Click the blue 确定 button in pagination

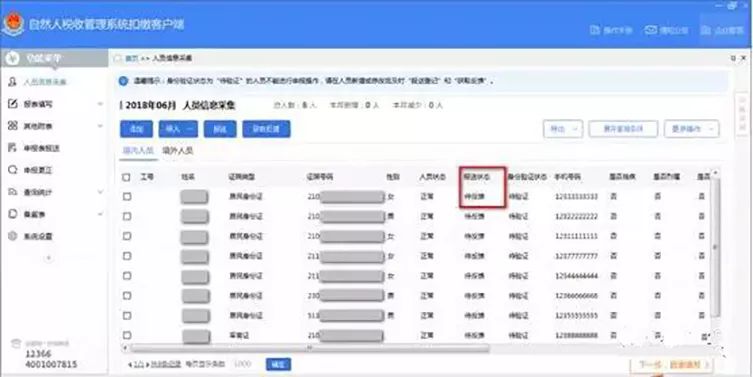(x=279, y=365)
